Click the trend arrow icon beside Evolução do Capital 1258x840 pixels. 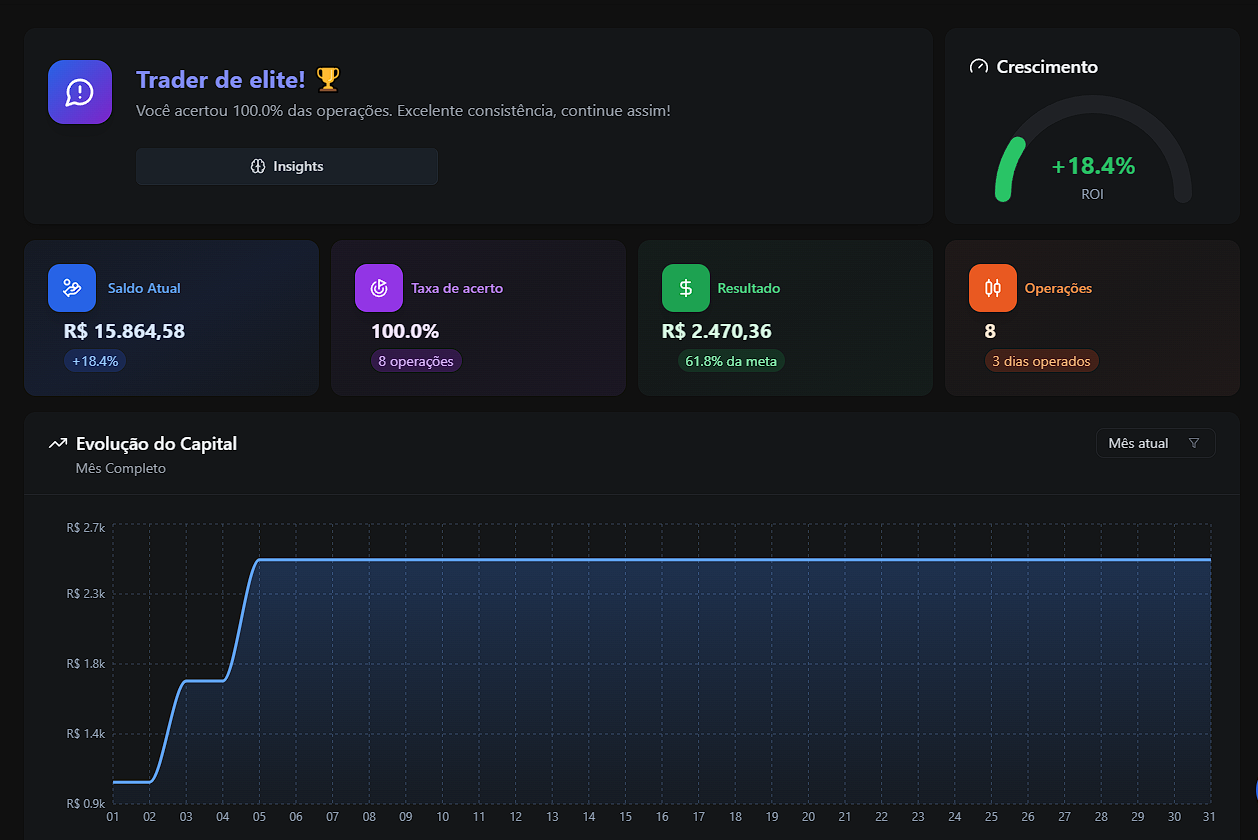(57, 442)
